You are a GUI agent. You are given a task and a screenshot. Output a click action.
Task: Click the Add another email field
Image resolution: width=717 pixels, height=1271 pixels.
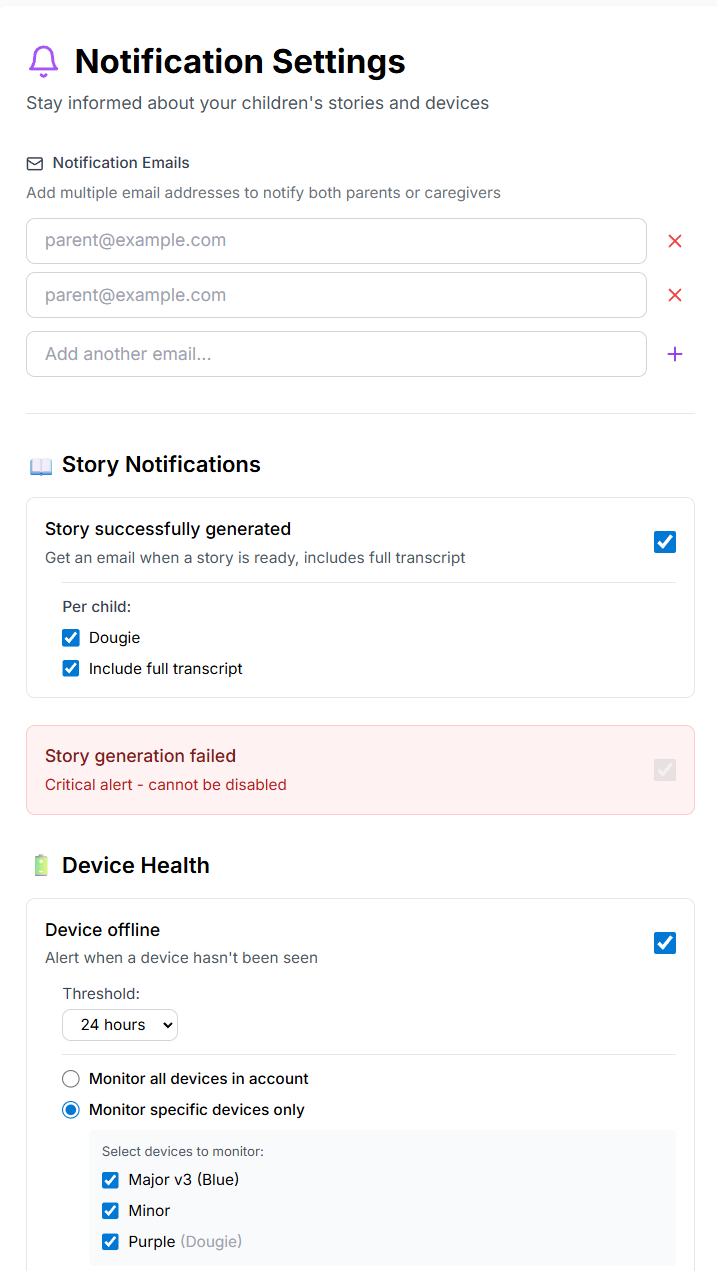click(x=336, y=354)
